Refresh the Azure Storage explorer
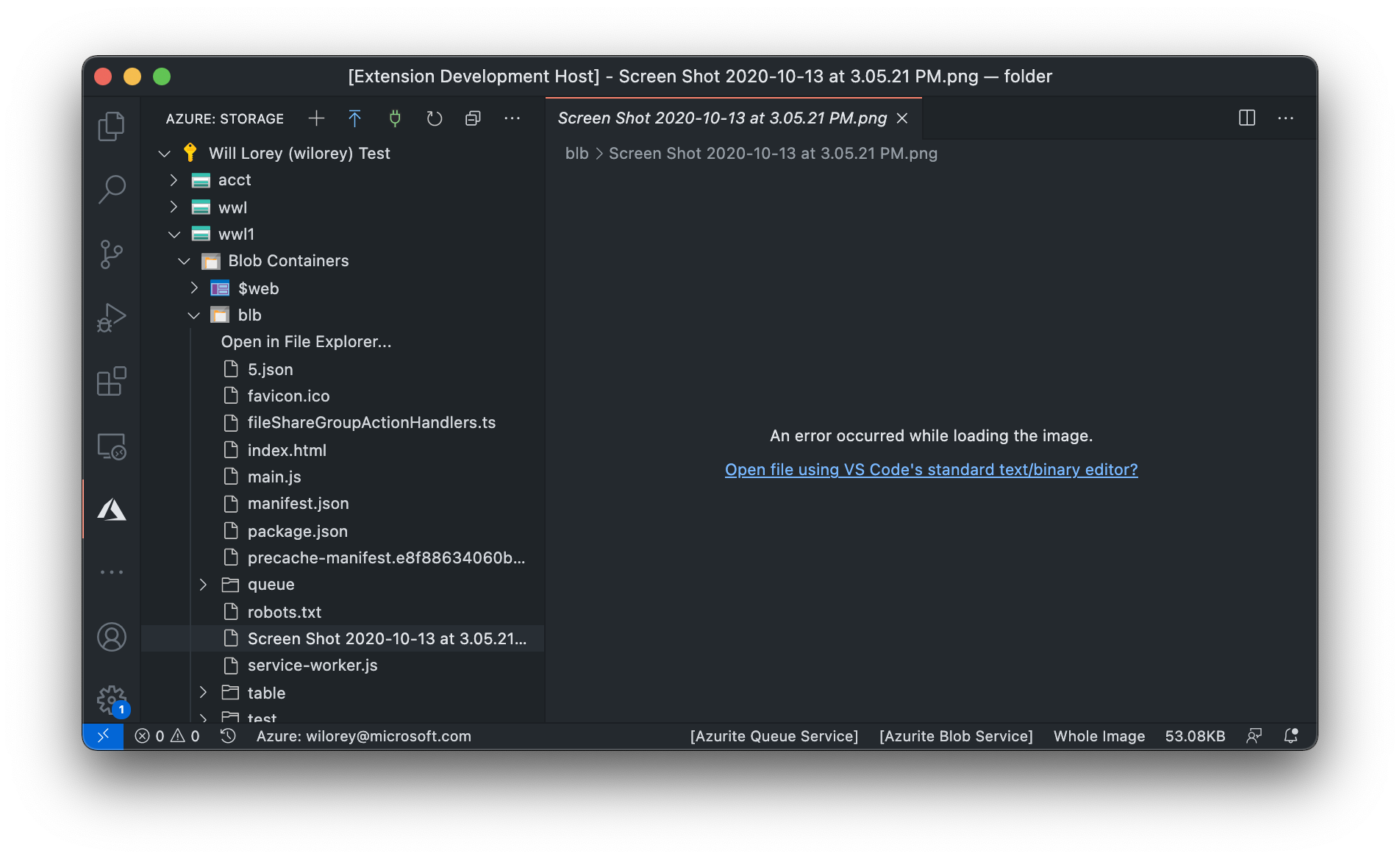 (x=434, y=118)
